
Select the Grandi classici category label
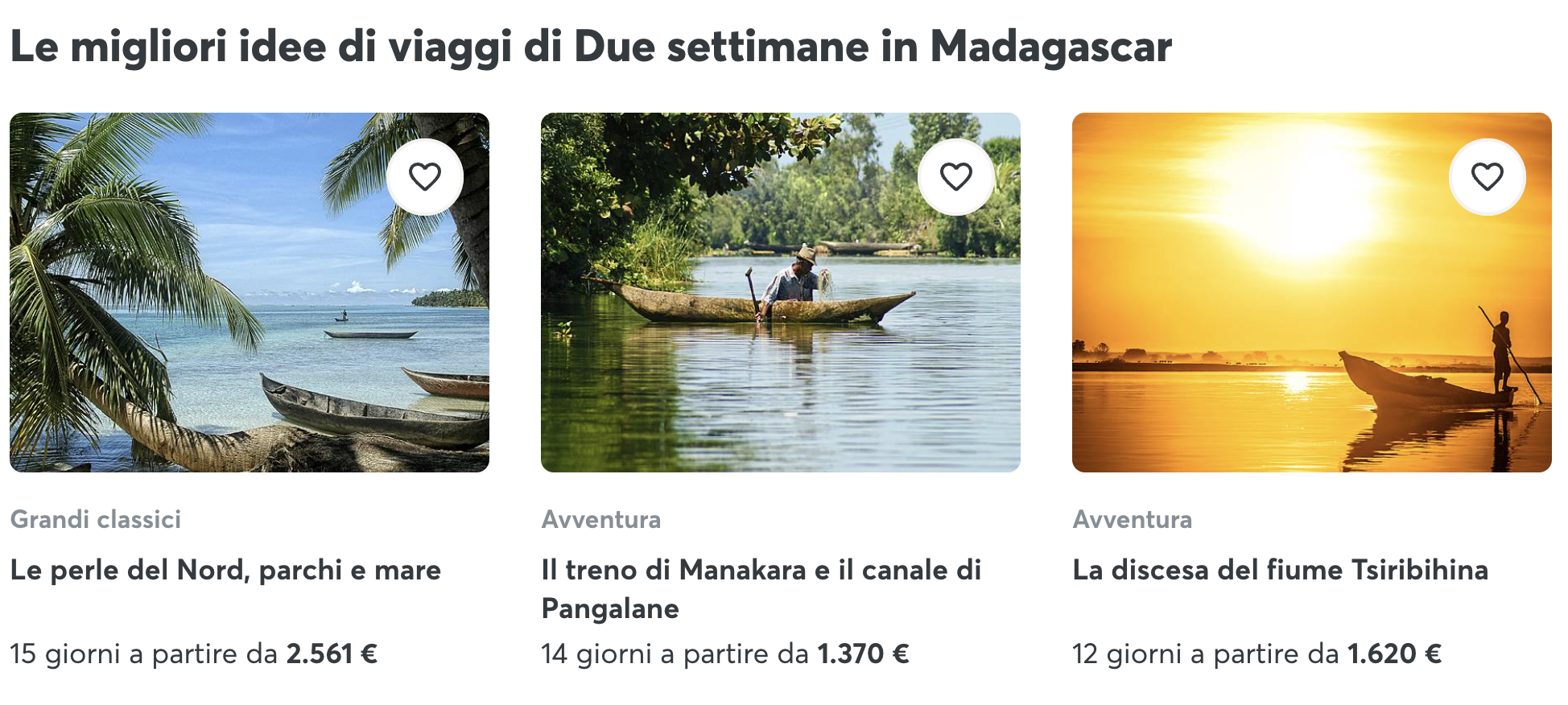tap(96, 519)
